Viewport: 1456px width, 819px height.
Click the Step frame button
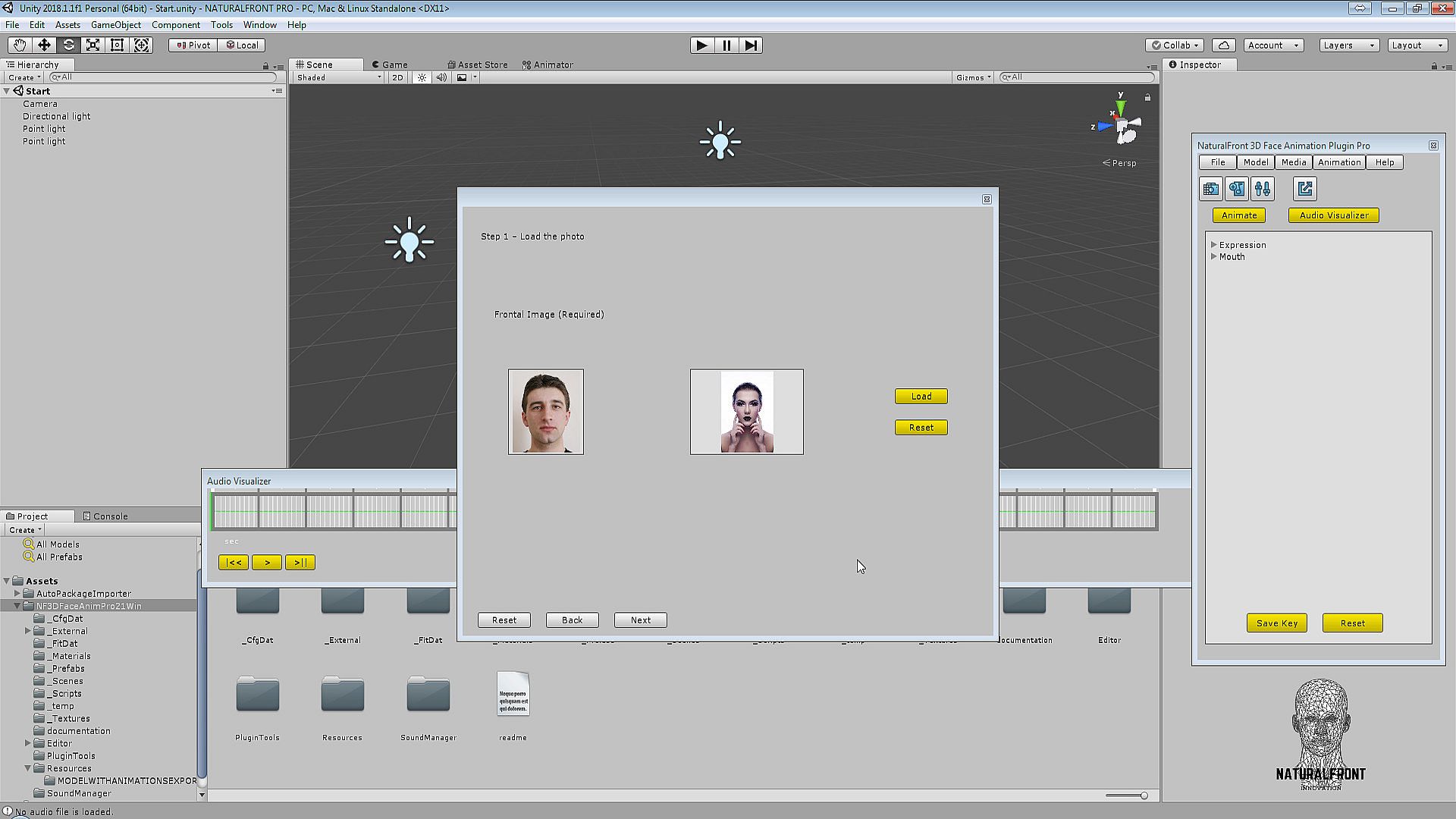click(751, 45)
